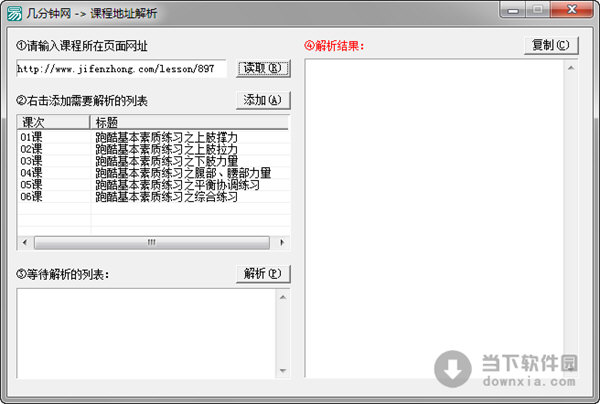Click the 标题 column header

click(x=190, y=122)
